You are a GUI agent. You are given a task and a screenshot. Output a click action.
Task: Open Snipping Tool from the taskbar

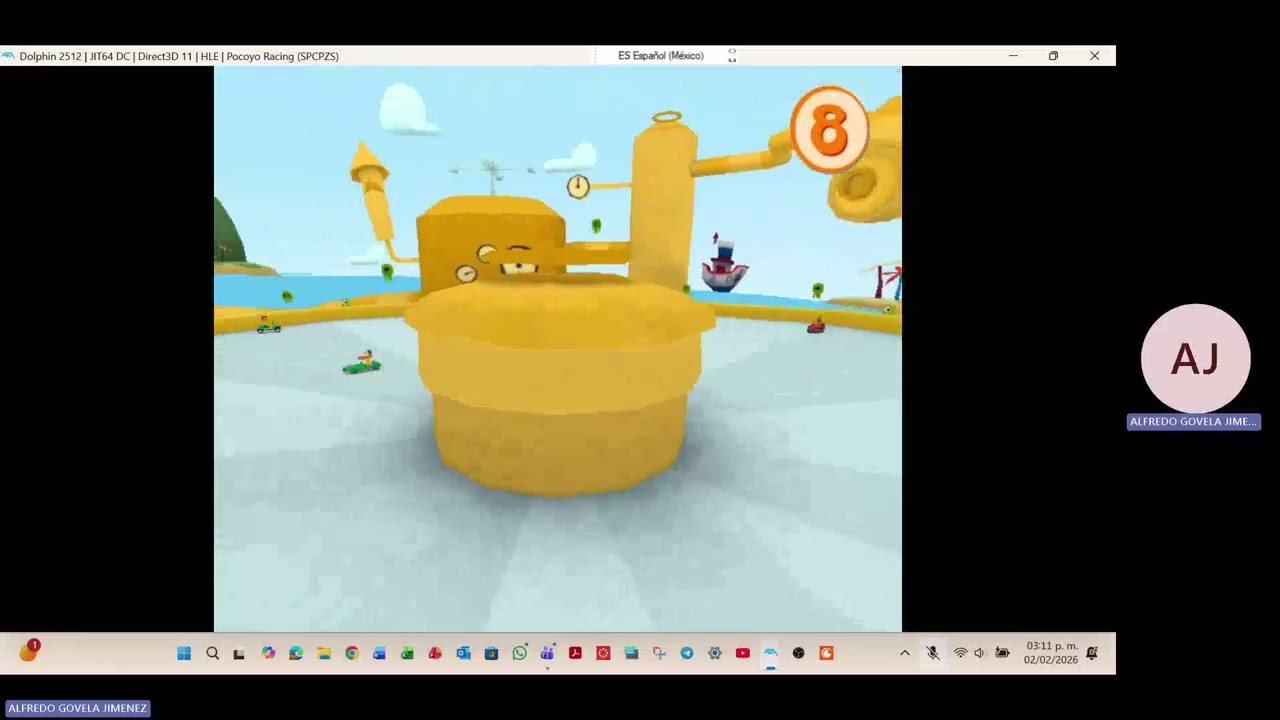tap(659, 653)
